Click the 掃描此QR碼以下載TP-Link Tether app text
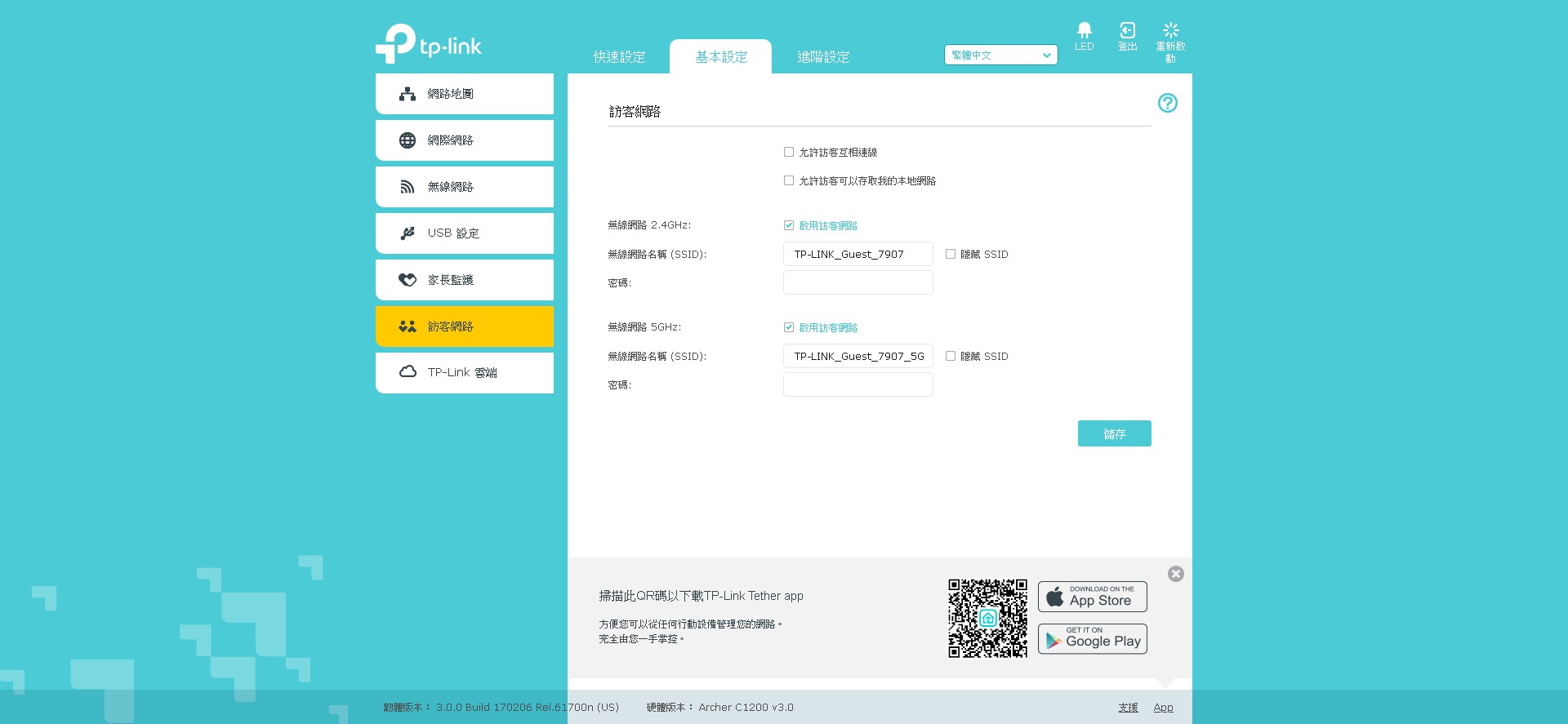Viewport: 1568px width, 724px height. (x=701, y=596)
